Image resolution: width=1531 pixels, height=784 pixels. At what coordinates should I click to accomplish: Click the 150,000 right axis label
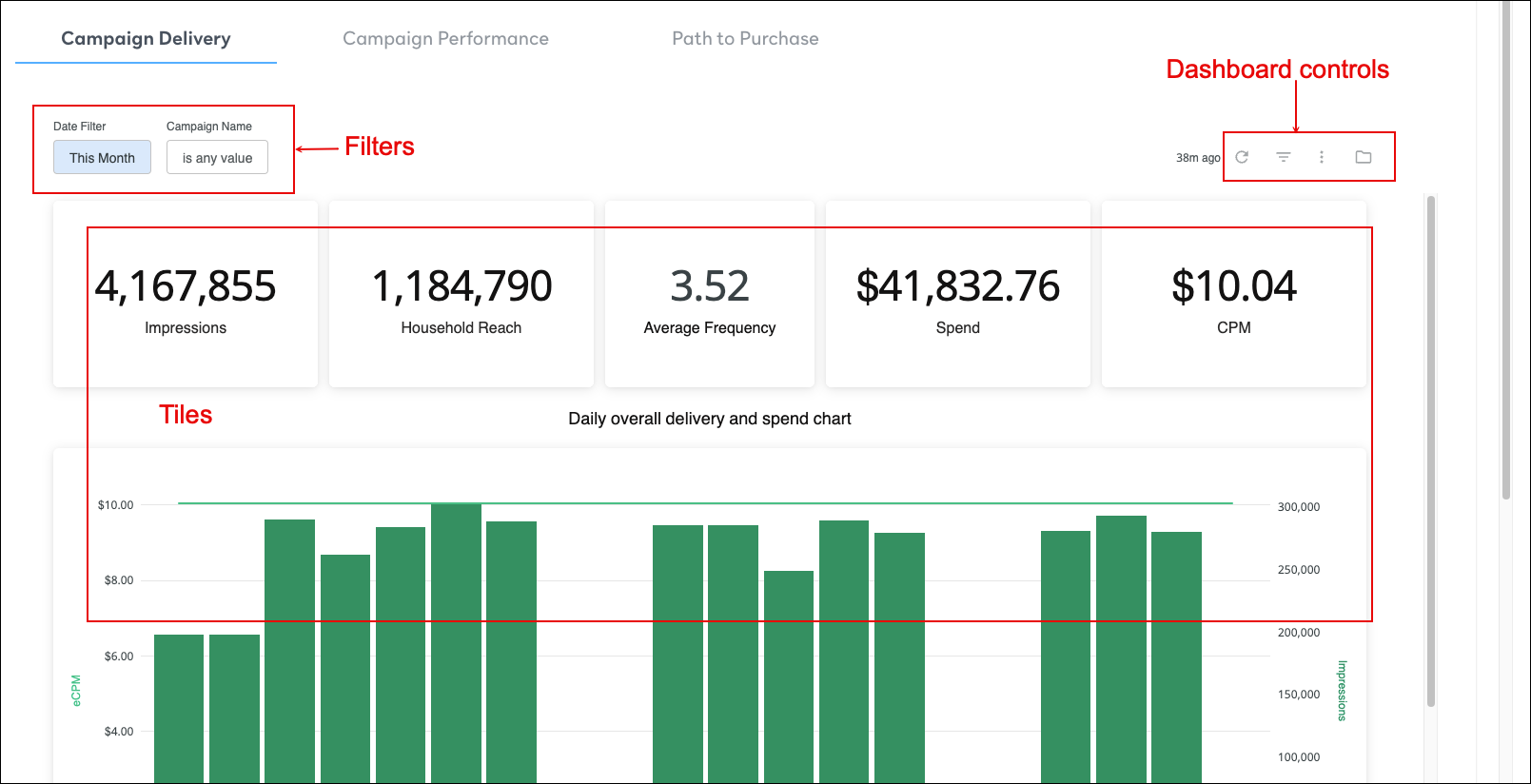point(1299,695)
